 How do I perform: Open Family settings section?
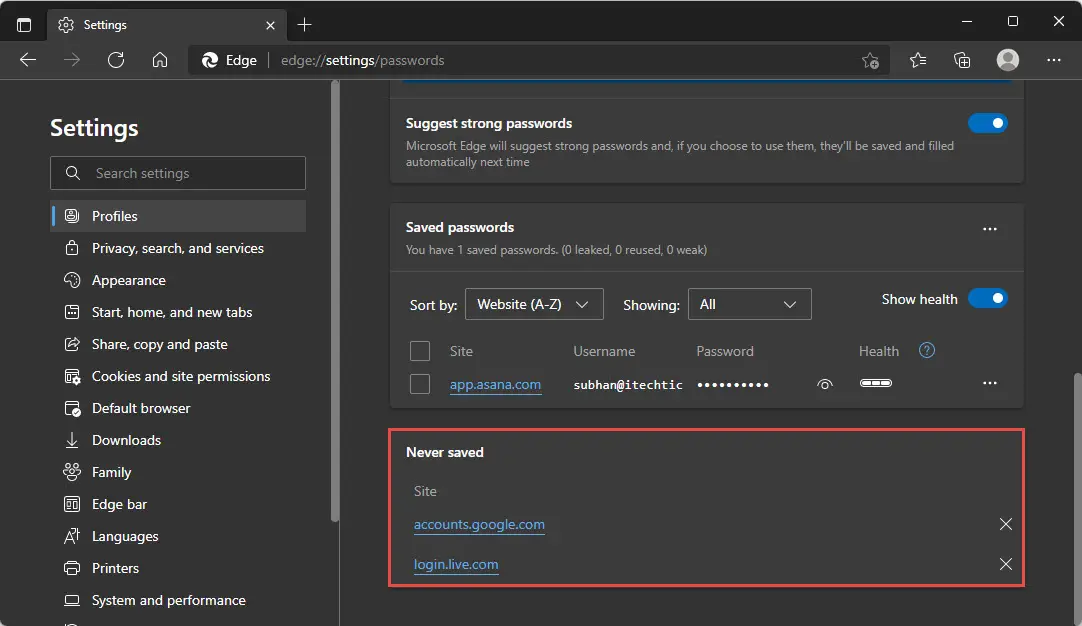tap(178, 472)
